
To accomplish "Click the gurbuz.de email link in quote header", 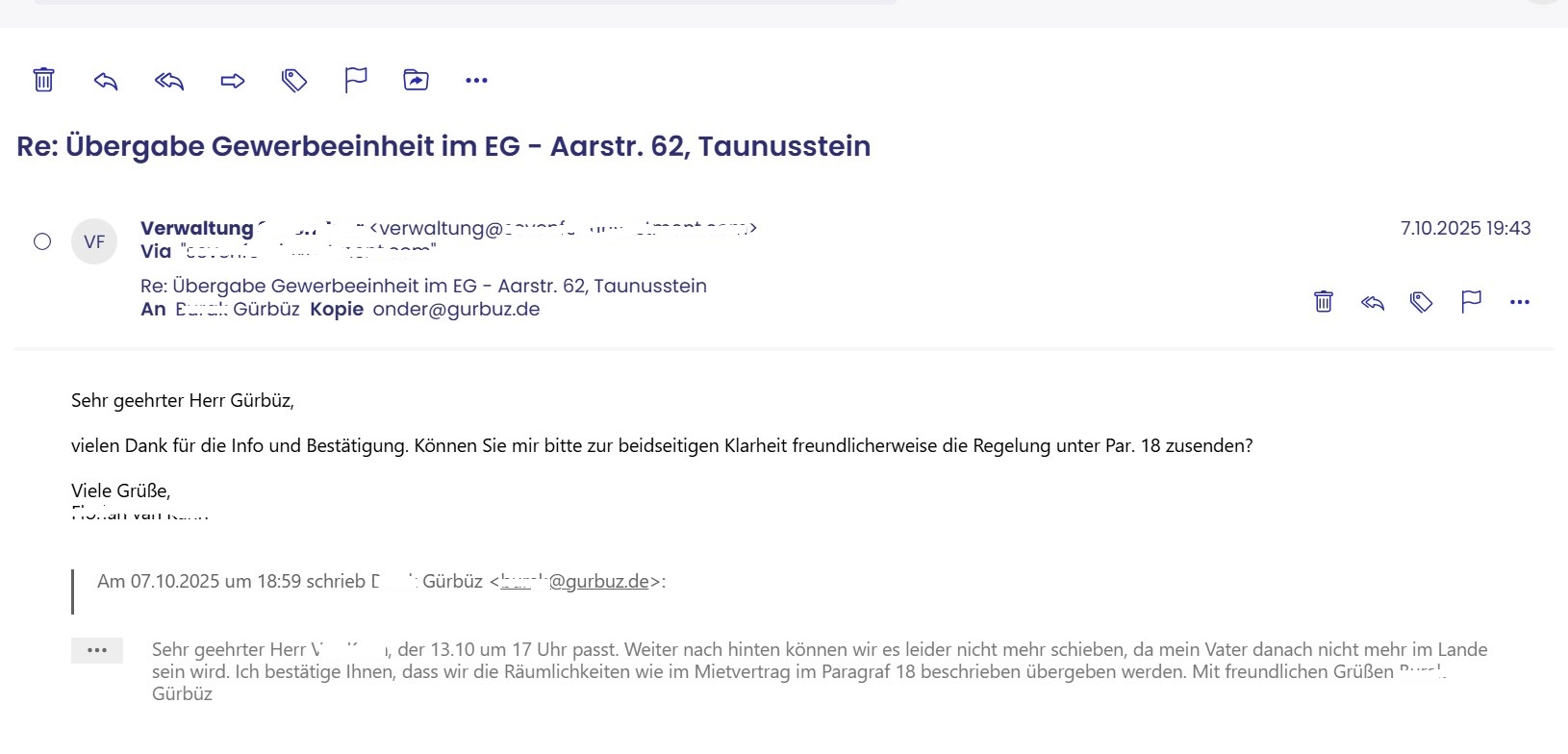I will (x=574, y=582).
